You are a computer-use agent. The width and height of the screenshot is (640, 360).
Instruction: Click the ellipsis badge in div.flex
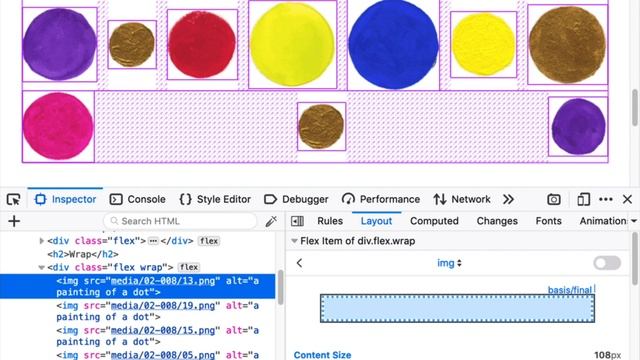pos(153,241)
